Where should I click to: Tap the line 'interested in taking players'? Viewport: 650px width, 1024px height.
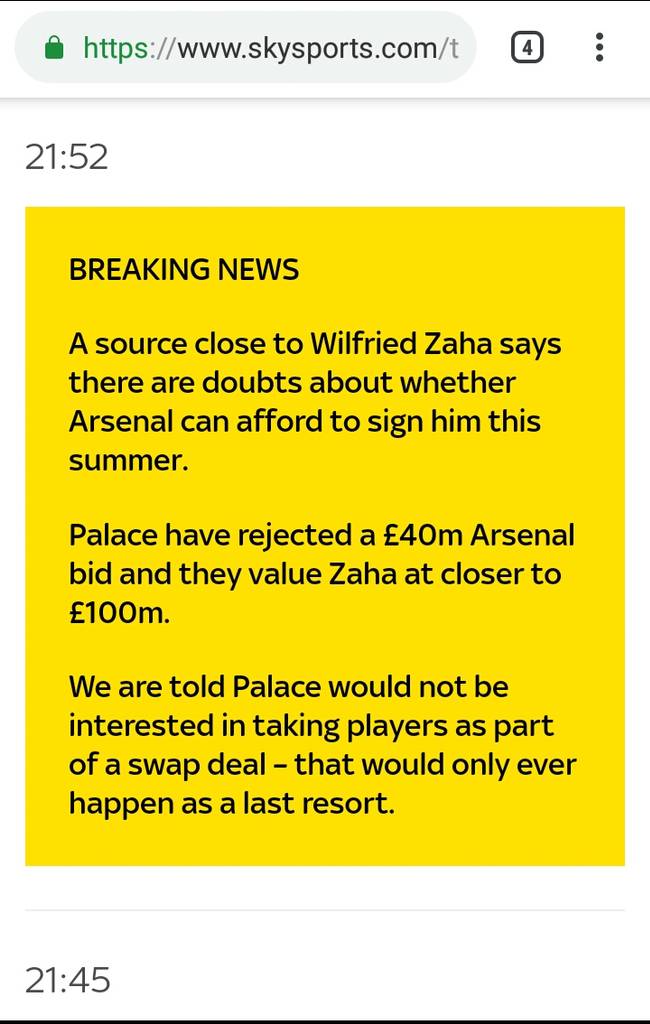click(x=311, y=726)
